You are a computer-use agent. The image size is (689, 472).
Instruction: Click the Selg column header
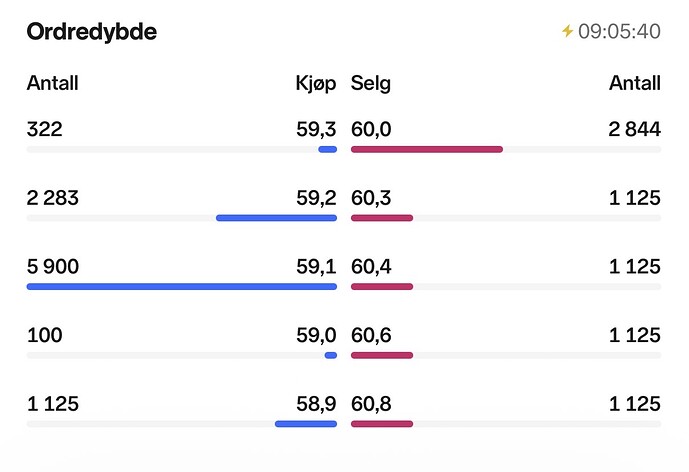pos(371,83)
